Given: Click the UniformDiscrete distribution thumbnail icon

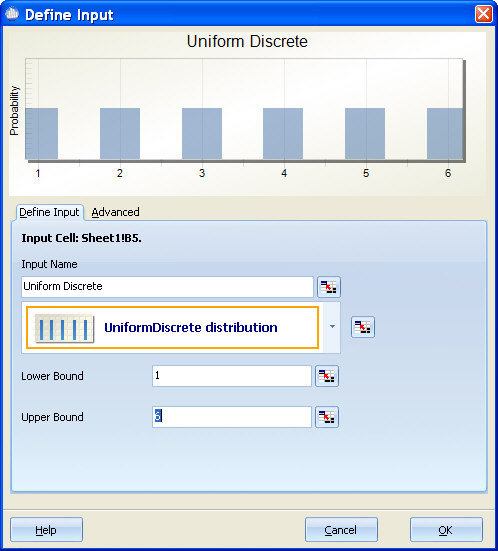Looking at the screenshot, I should (64, 328).
